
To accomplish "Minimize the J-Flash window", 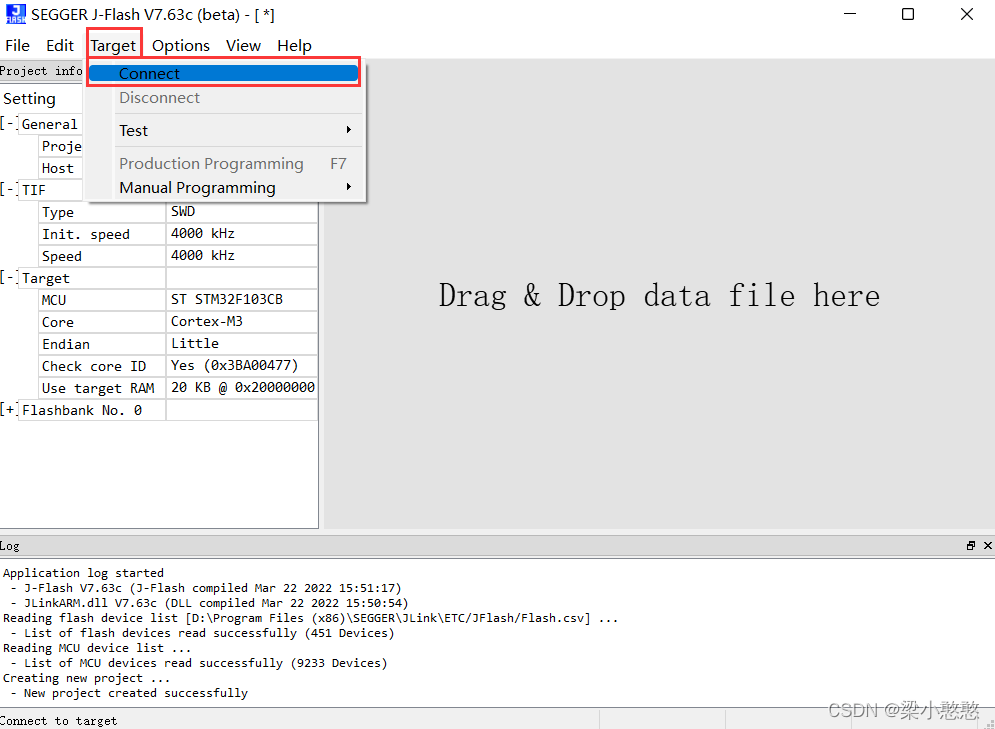I will pos(850,14).
